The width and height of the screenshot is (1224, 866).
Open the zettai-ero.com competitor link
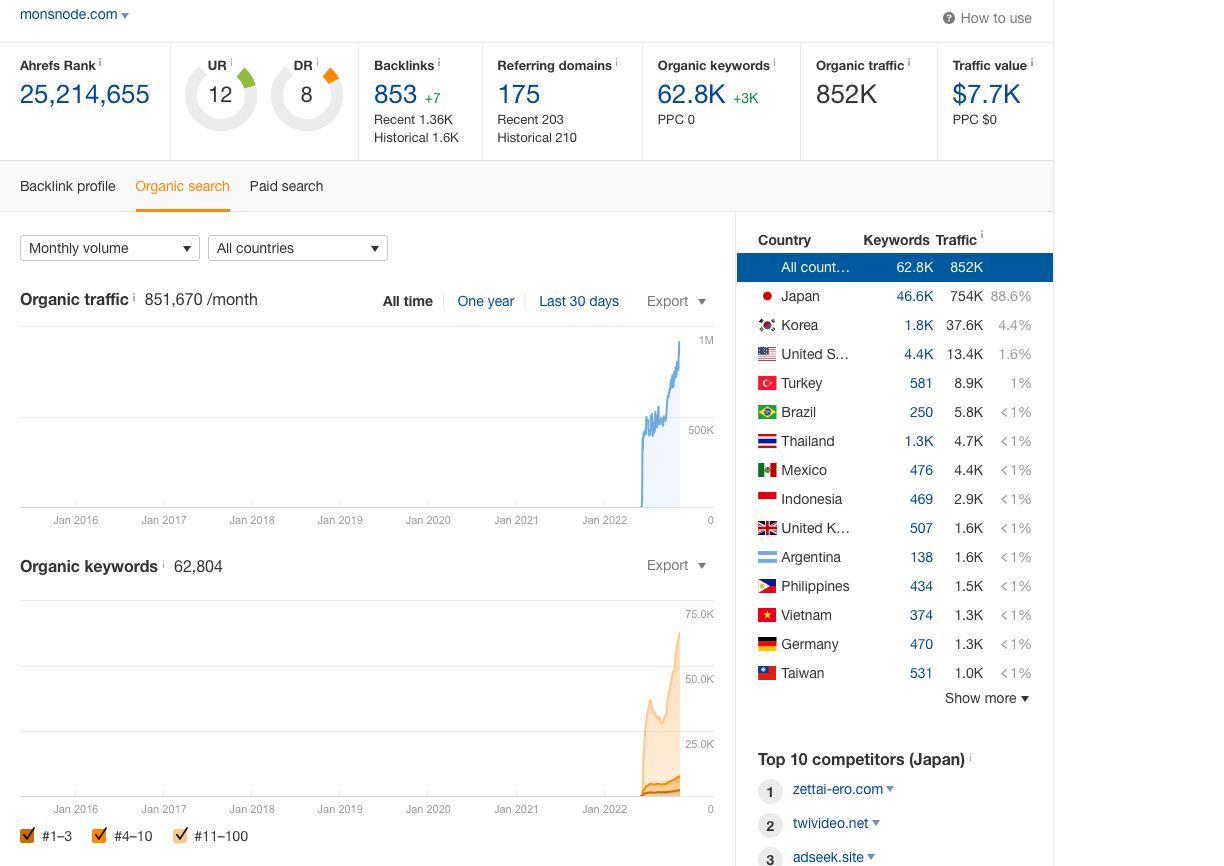click(838, 789)
